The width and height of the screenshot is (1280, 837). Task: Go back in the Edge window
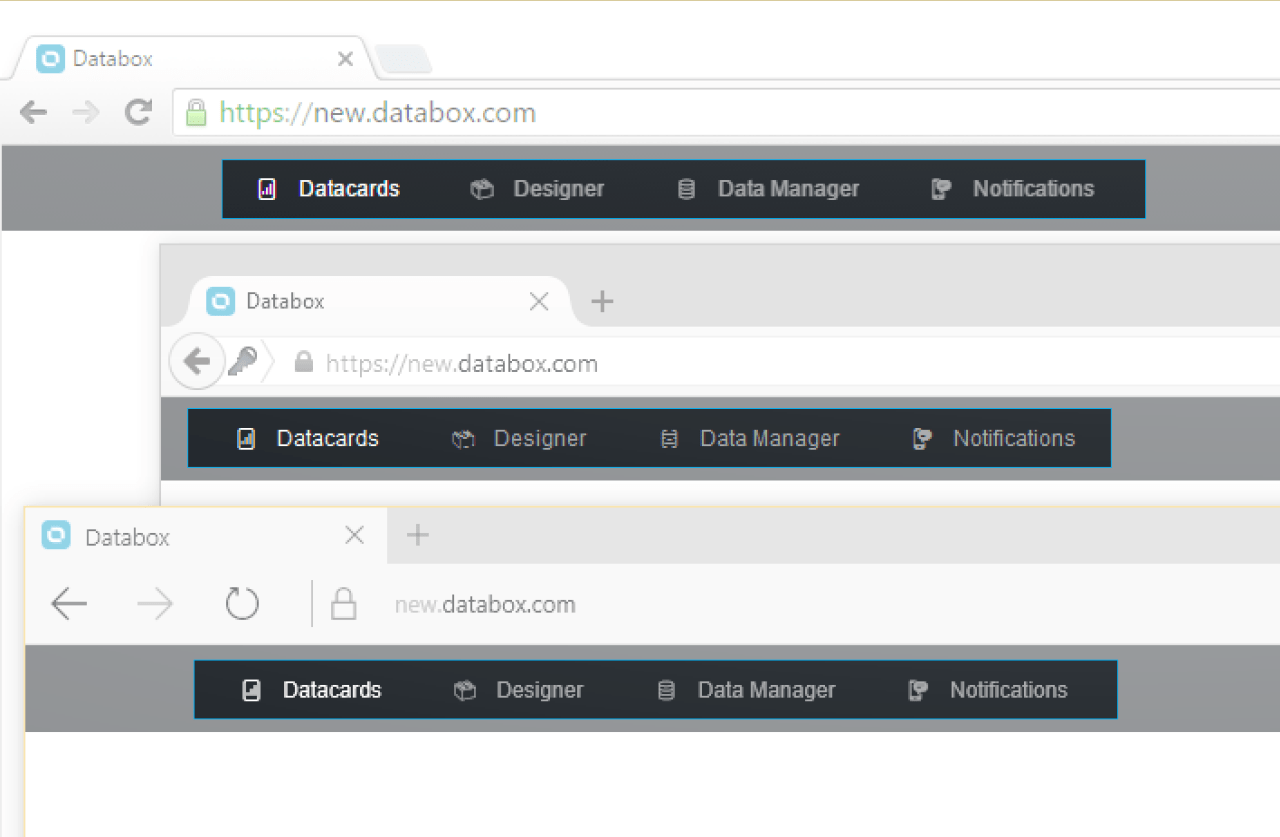(69, 604)
